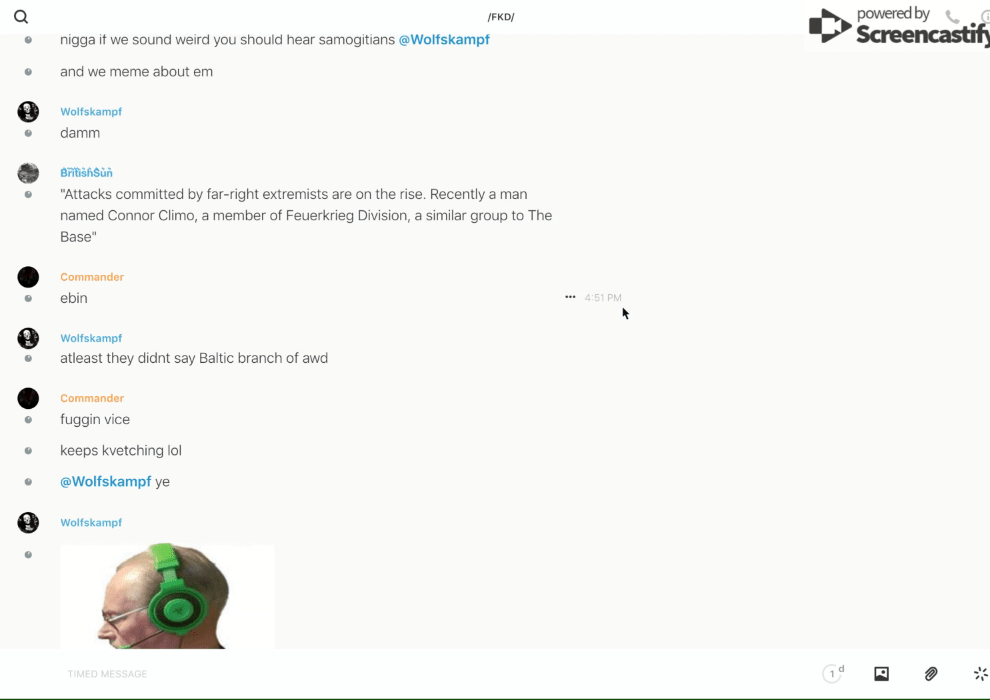Open the @Wolfskampf mention before "ye"

tap(105, 482)
